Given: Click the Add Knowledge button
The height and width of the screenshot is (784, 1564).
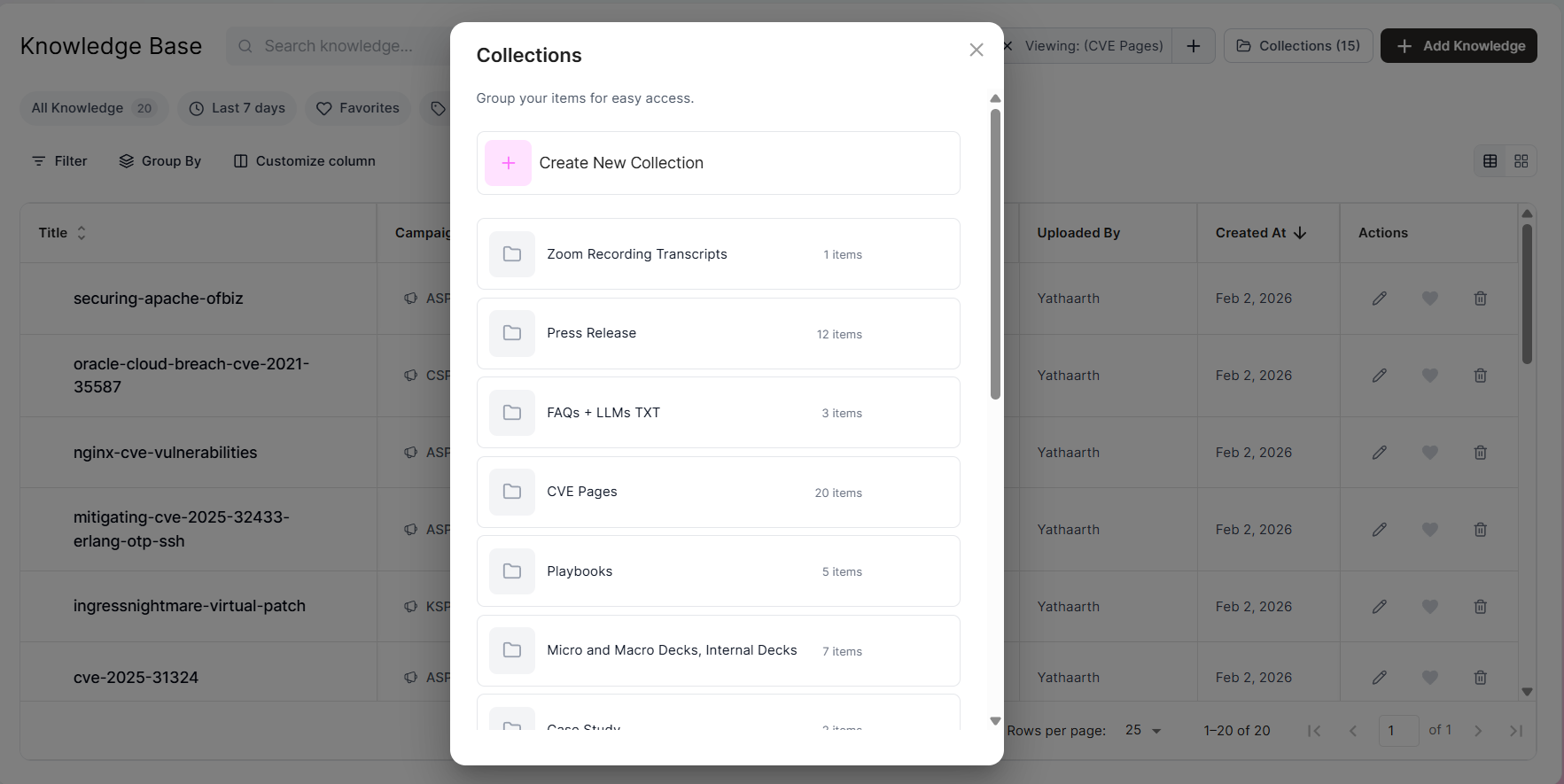Looking at the screenshot, I should pyautogui.click(x=1459, y=46).
